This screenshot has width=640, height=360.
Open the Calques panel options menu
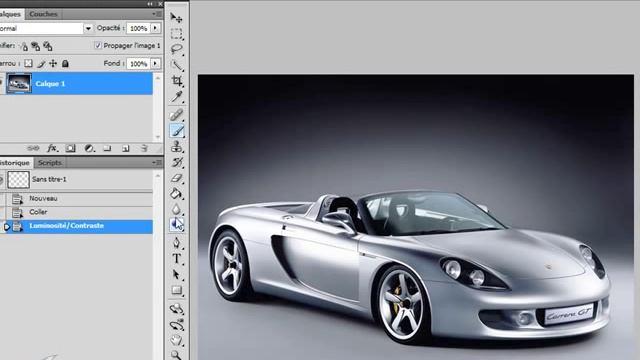click(157, 14)
